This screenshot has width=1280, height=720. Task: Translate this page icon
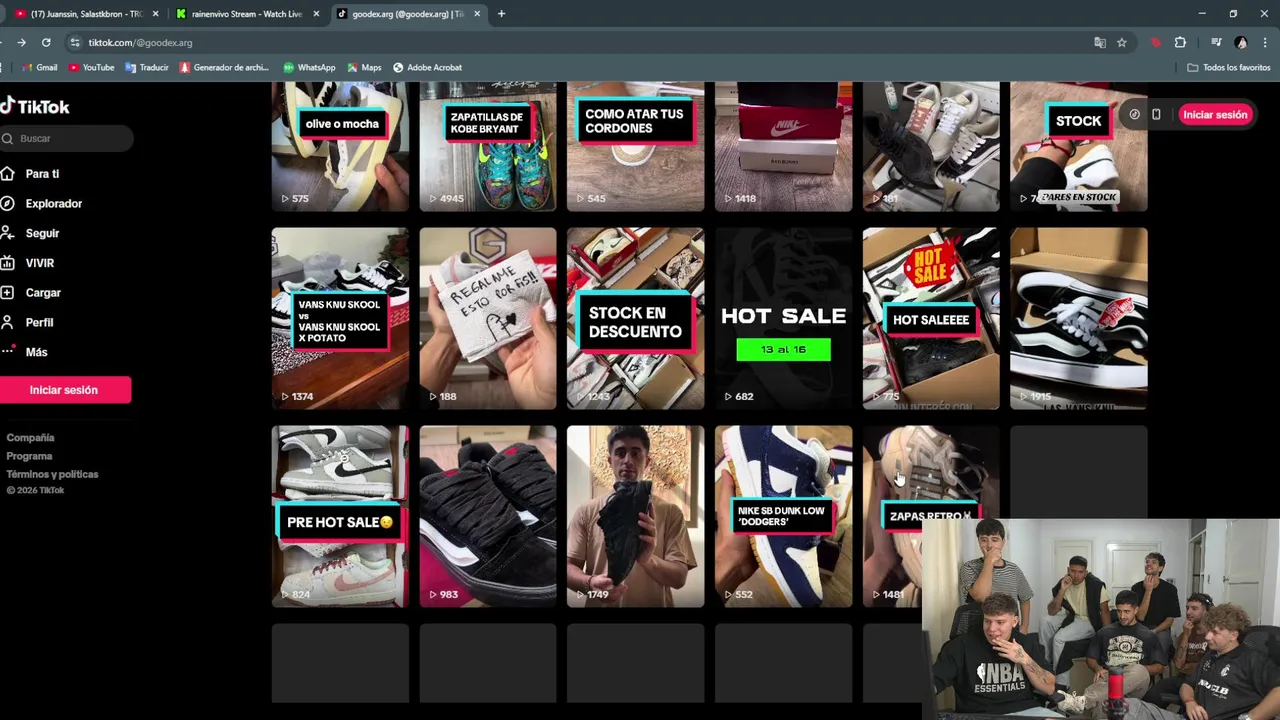click(1100, 43)
